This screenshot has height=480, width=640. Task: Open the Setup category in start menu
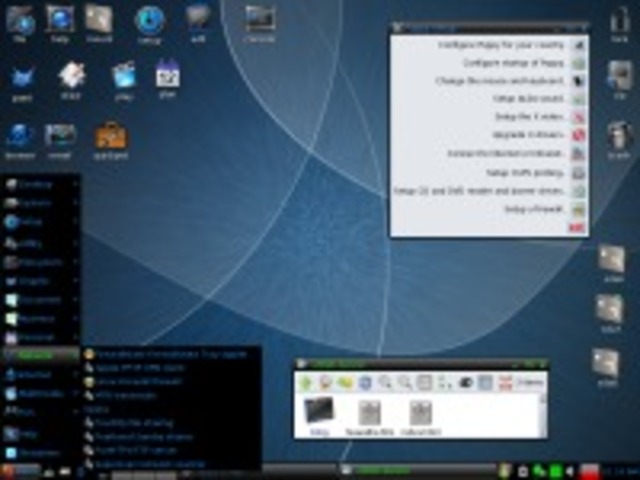(40, 222)
